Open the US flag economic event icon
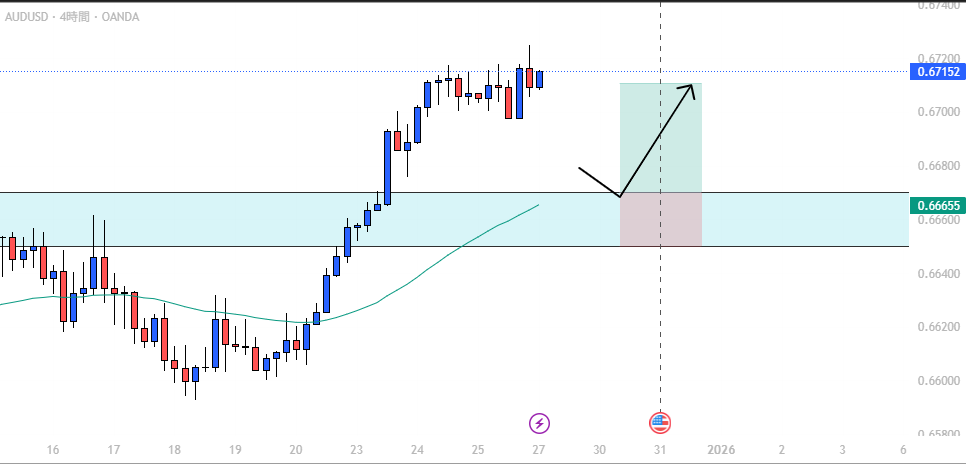966x464 pixels. (x=660, y=422)
